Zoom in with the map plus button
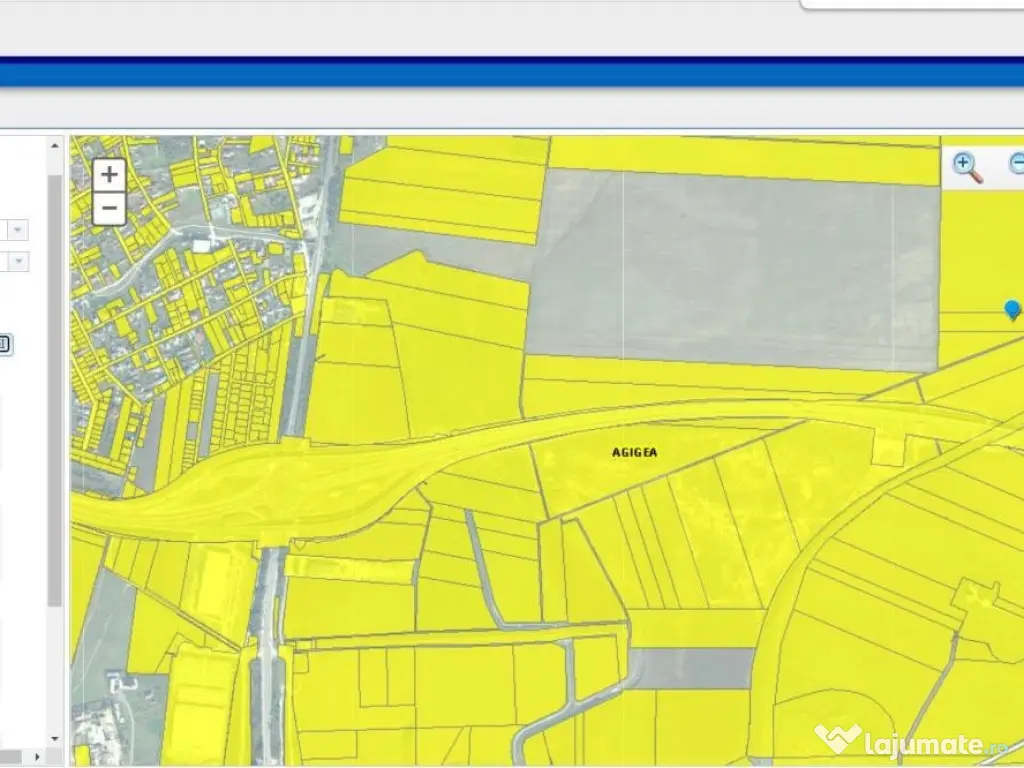The height and width of the screenshot is (768, 1024). coord(109,175)
